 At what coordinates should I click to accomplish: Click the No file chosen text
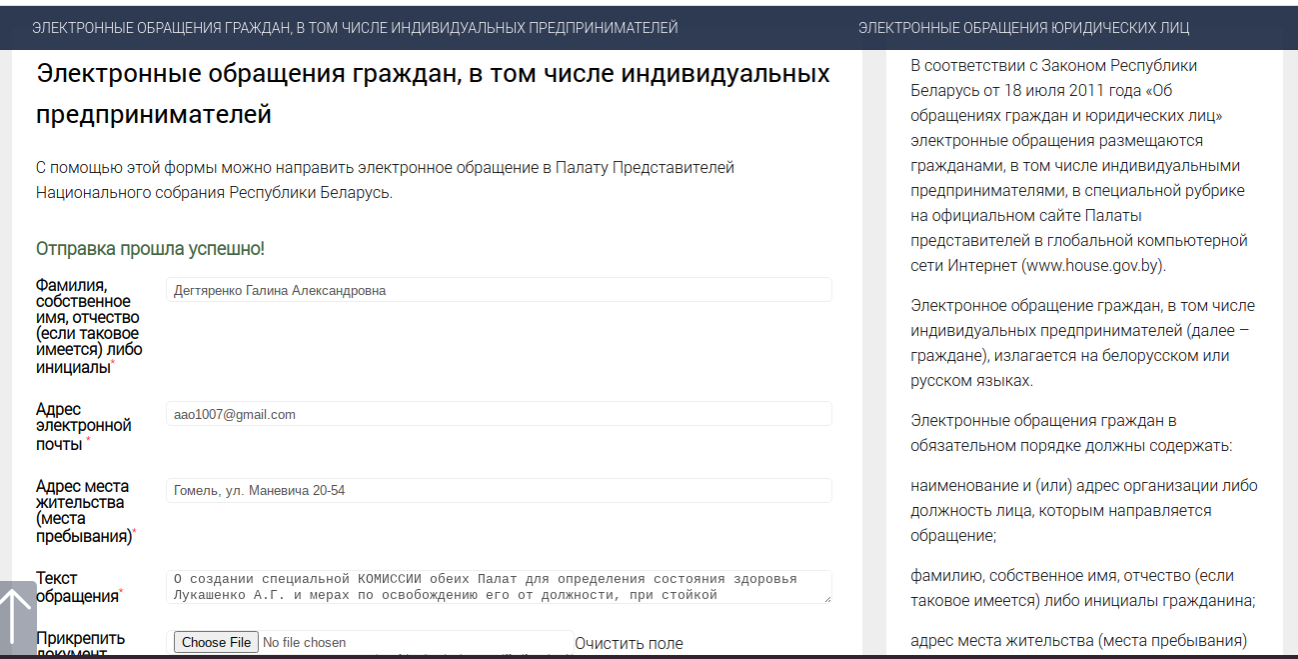[304, 643]
